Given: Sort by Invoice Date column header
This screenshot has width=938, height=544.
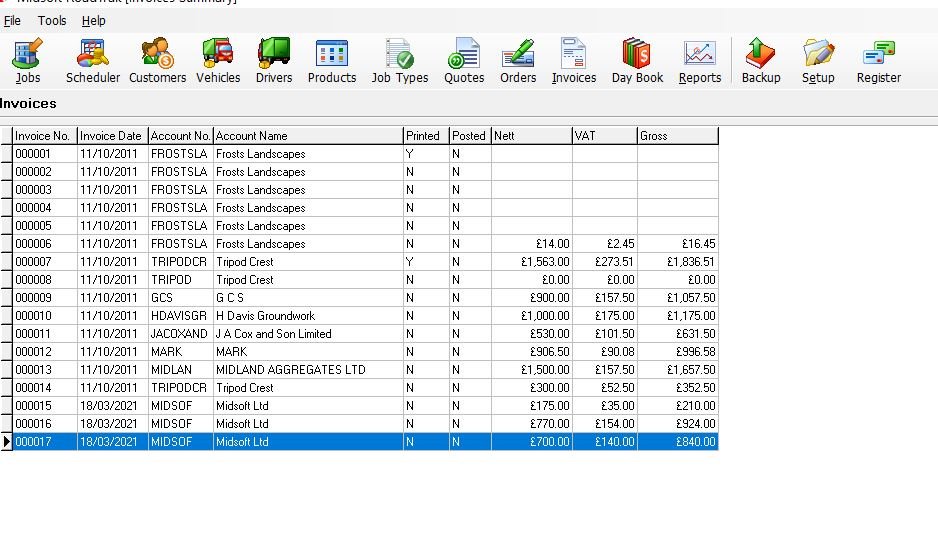Looking at the screenshot, I should (x=113, y=136).
